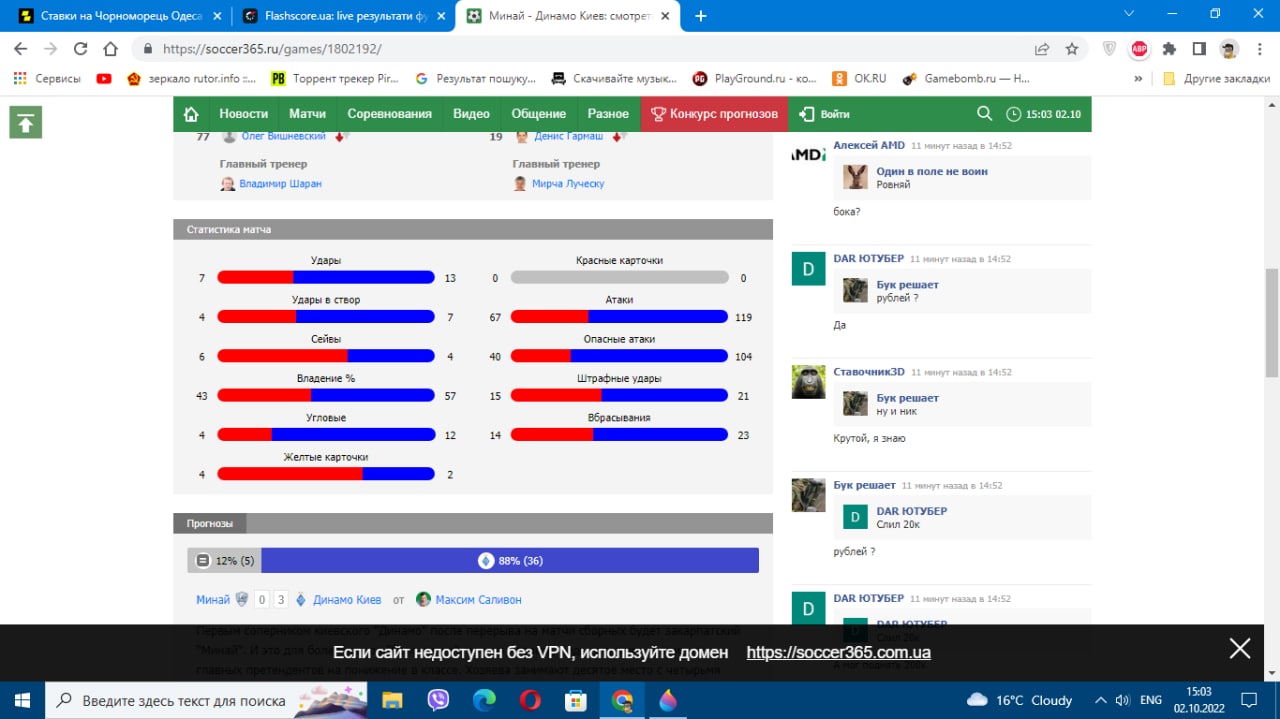Viewport: 1280px width, 719px height.
Task: Open Viber from the taskbar
Action: [438, 700]
